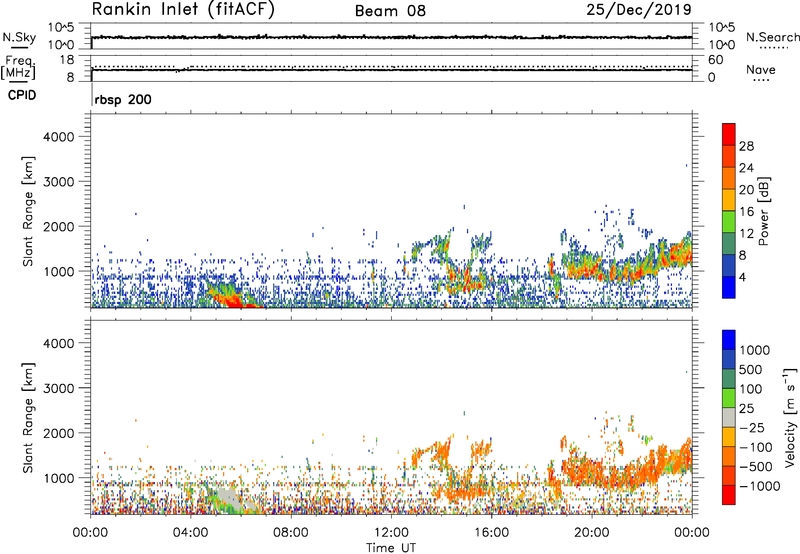Click the '08:00' time tick label
Image resolution: width=800 pixels, height=554 pixels.
click(291, 533)
